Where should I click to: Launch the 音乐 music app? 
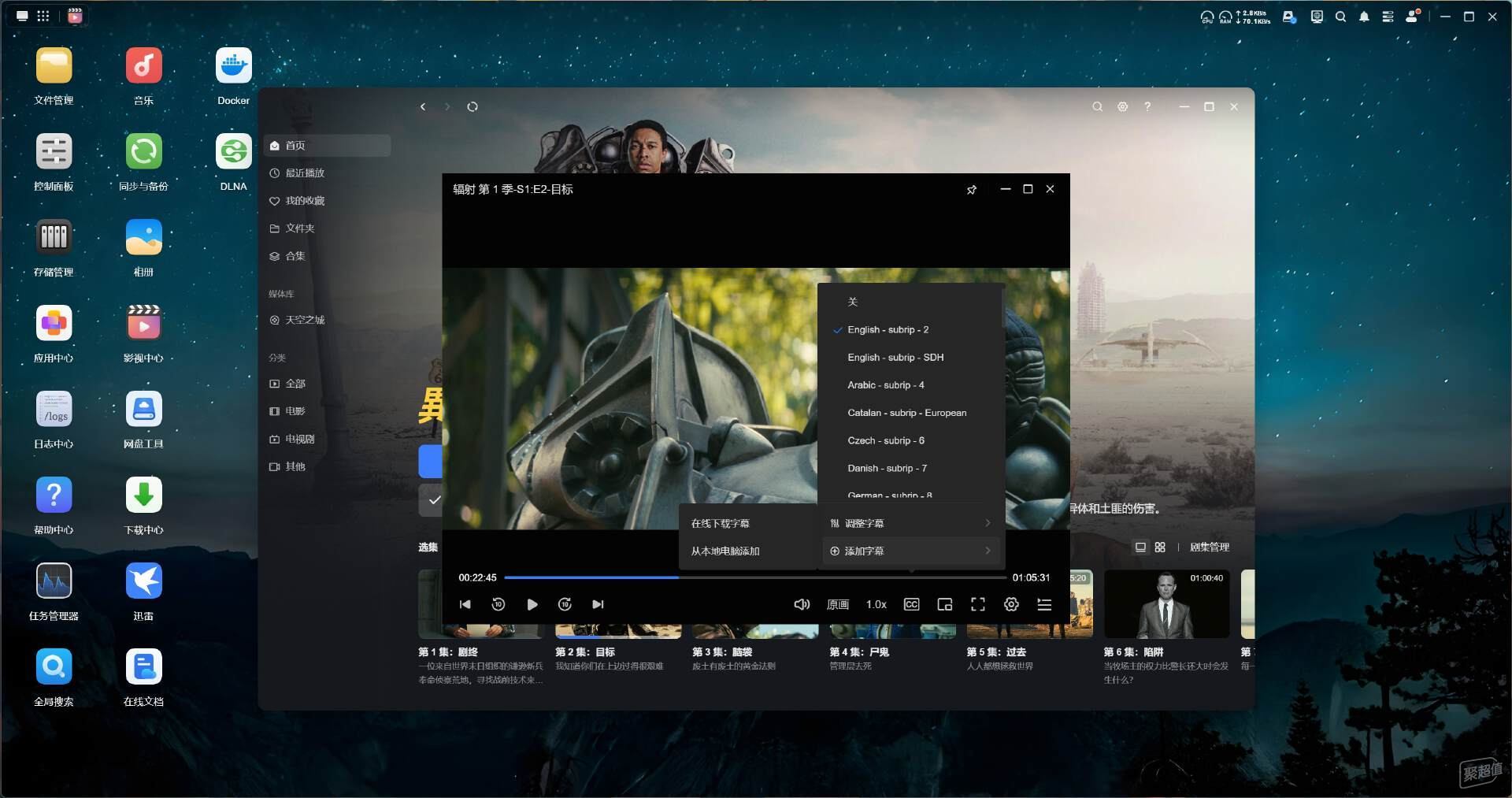[x=143, y=66]
